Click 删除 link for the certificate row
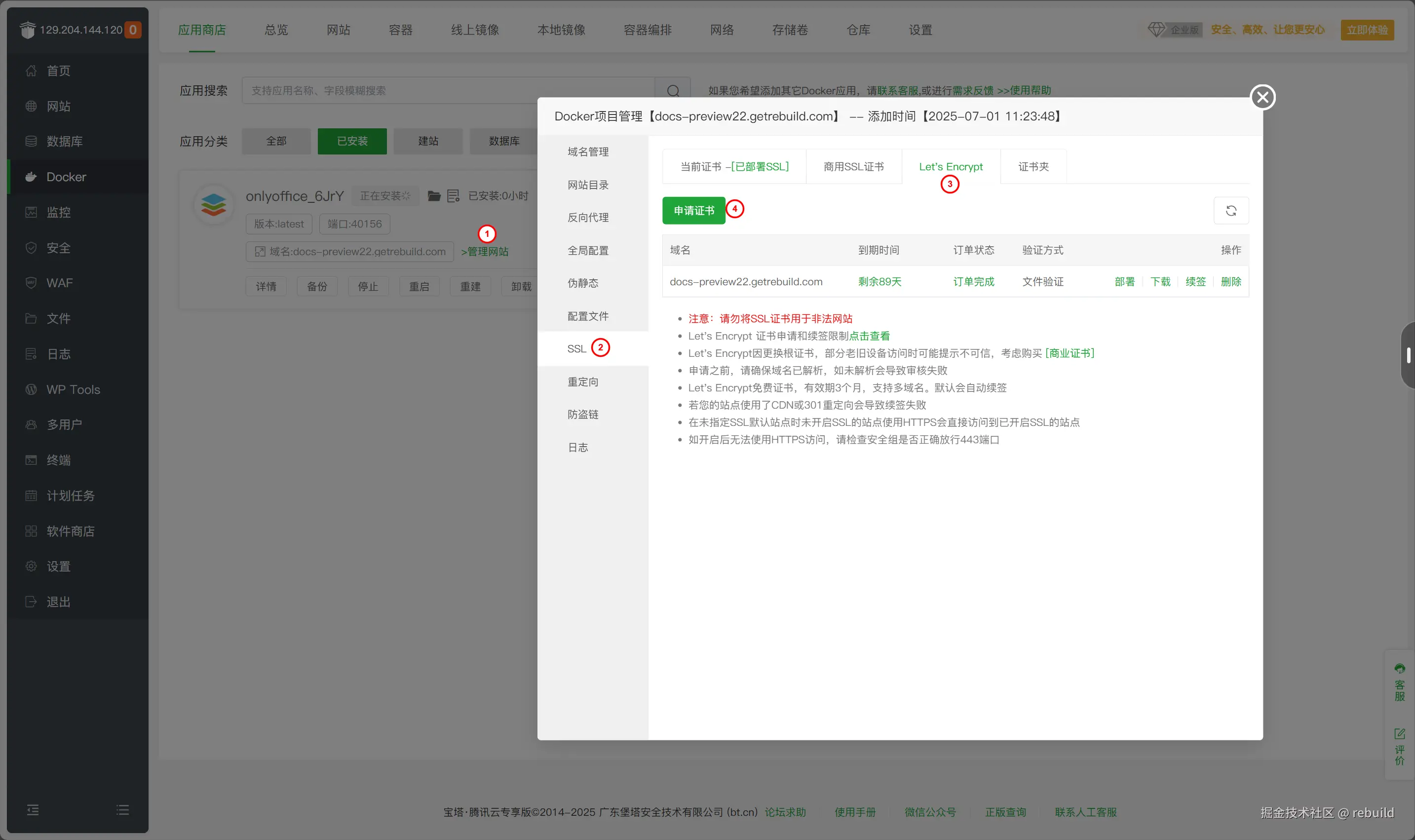The image size is (1415, 840). pyautogui.click(x=1230, y=281)
